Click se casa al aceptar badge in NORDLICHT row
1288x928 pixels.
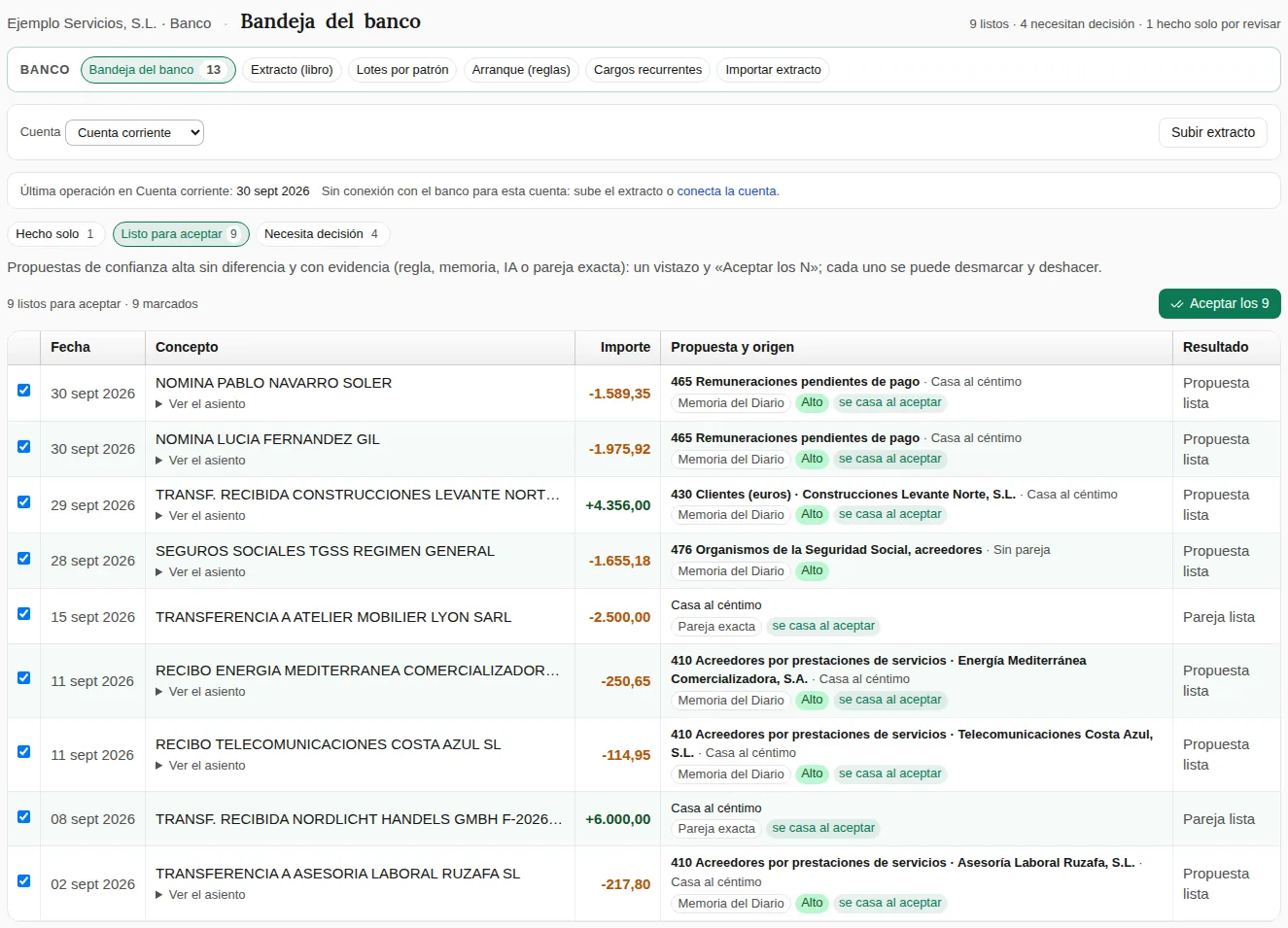[x=823, y=829]
